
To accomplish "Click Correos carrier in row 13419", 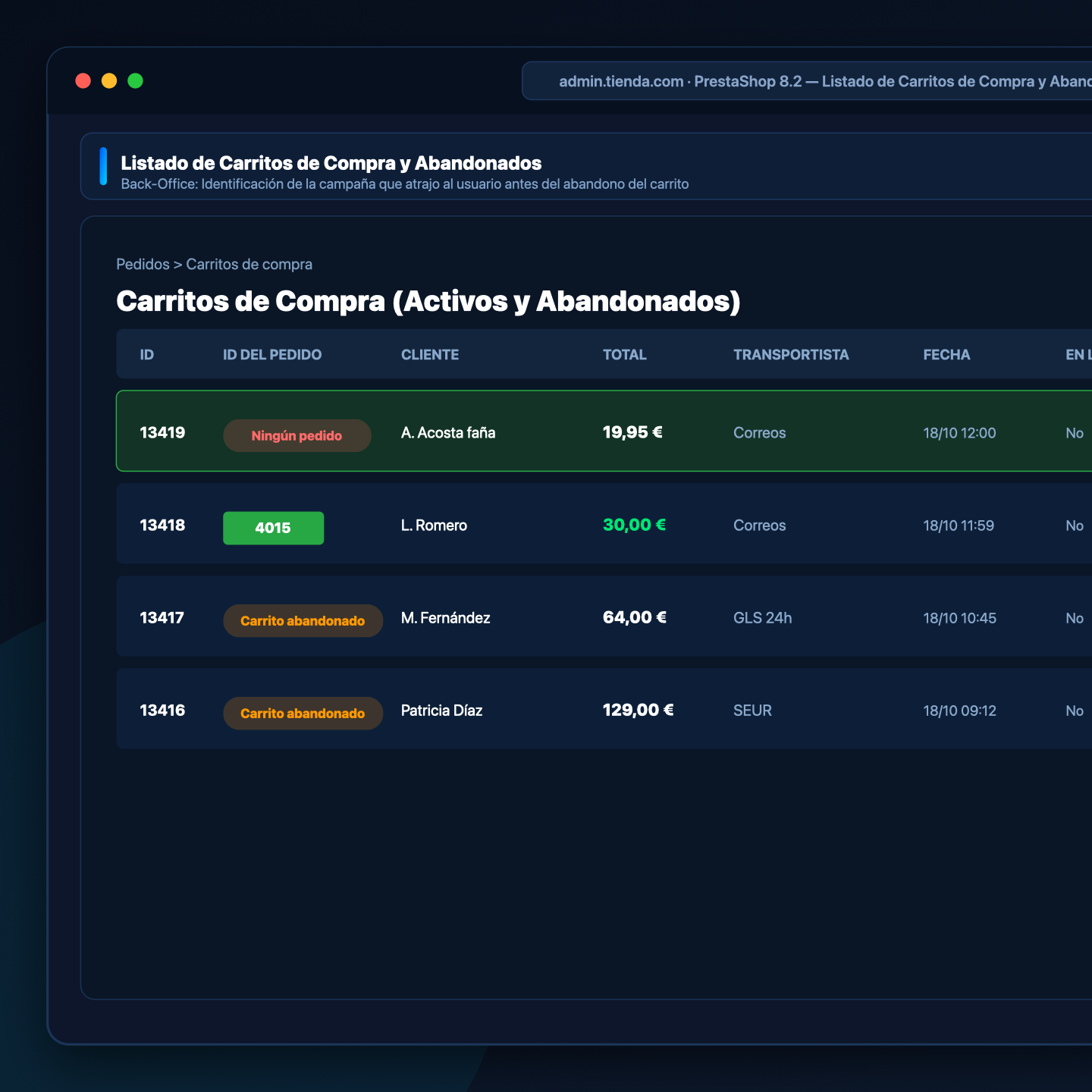I will point(759,433).
